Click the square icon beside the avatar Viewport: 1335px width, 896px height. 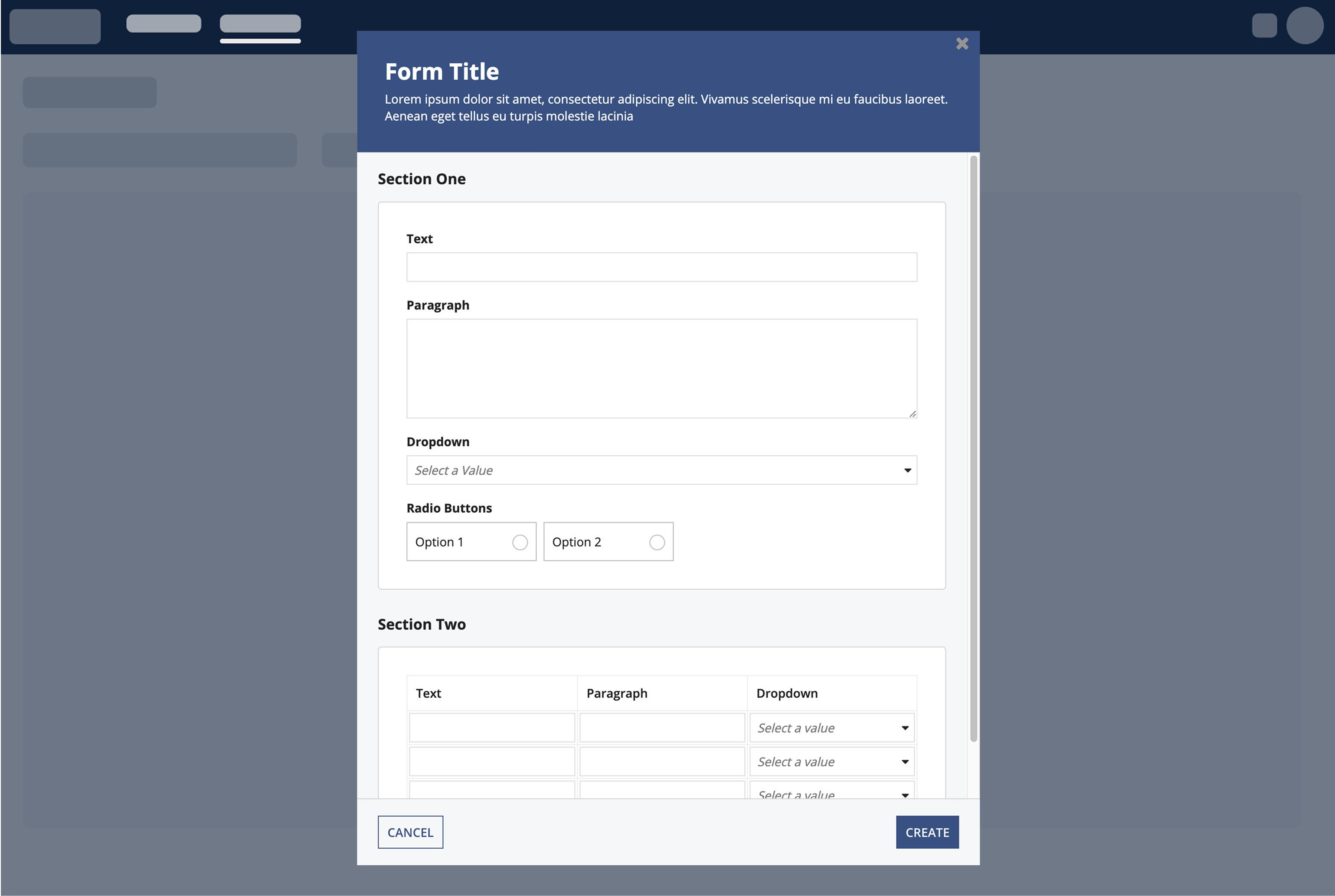coord(1264,26)
